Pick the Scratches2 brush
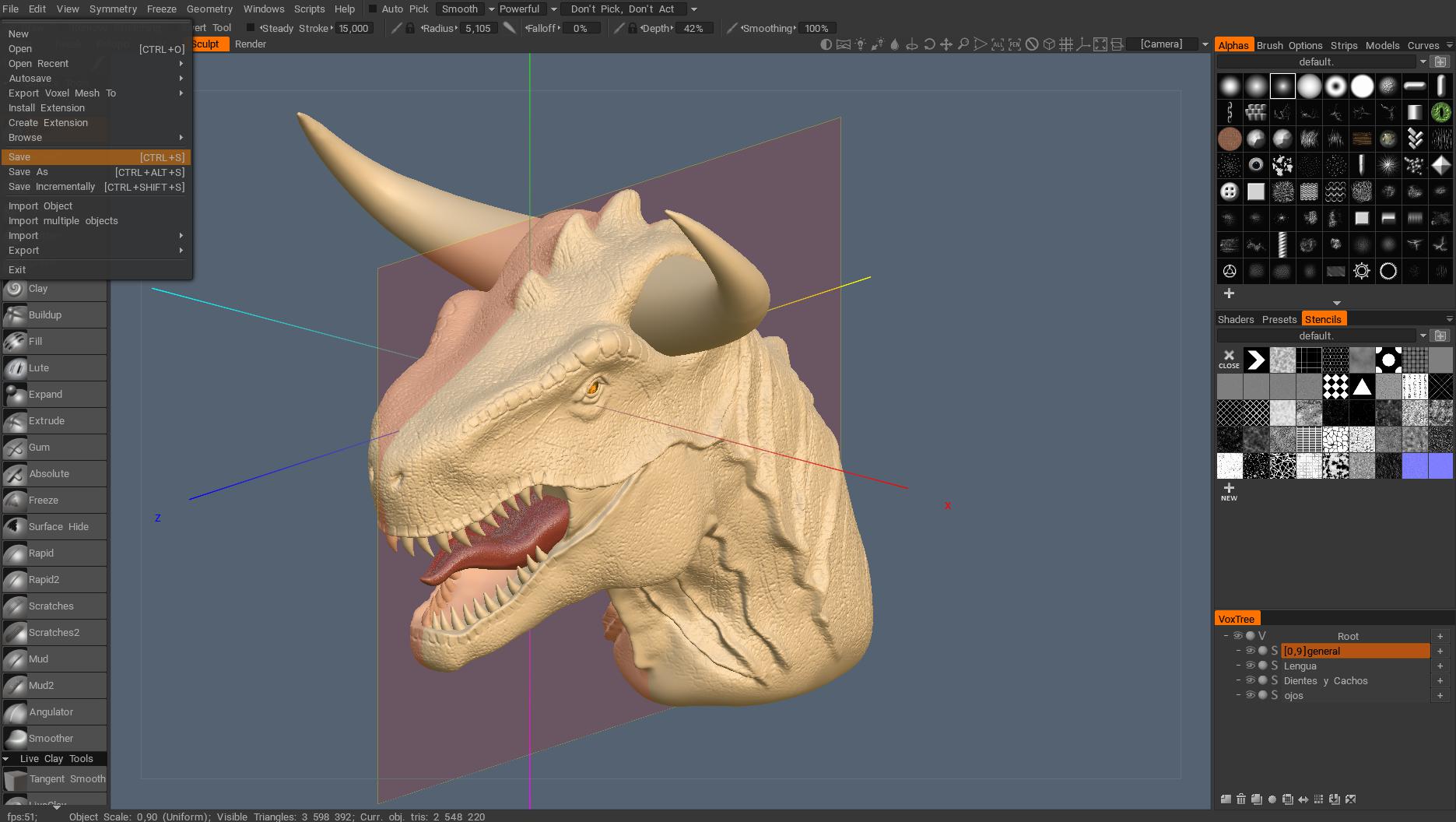The height and width of the screenshot is (822, 1456). pyautogui.click(x=54, y=633)
